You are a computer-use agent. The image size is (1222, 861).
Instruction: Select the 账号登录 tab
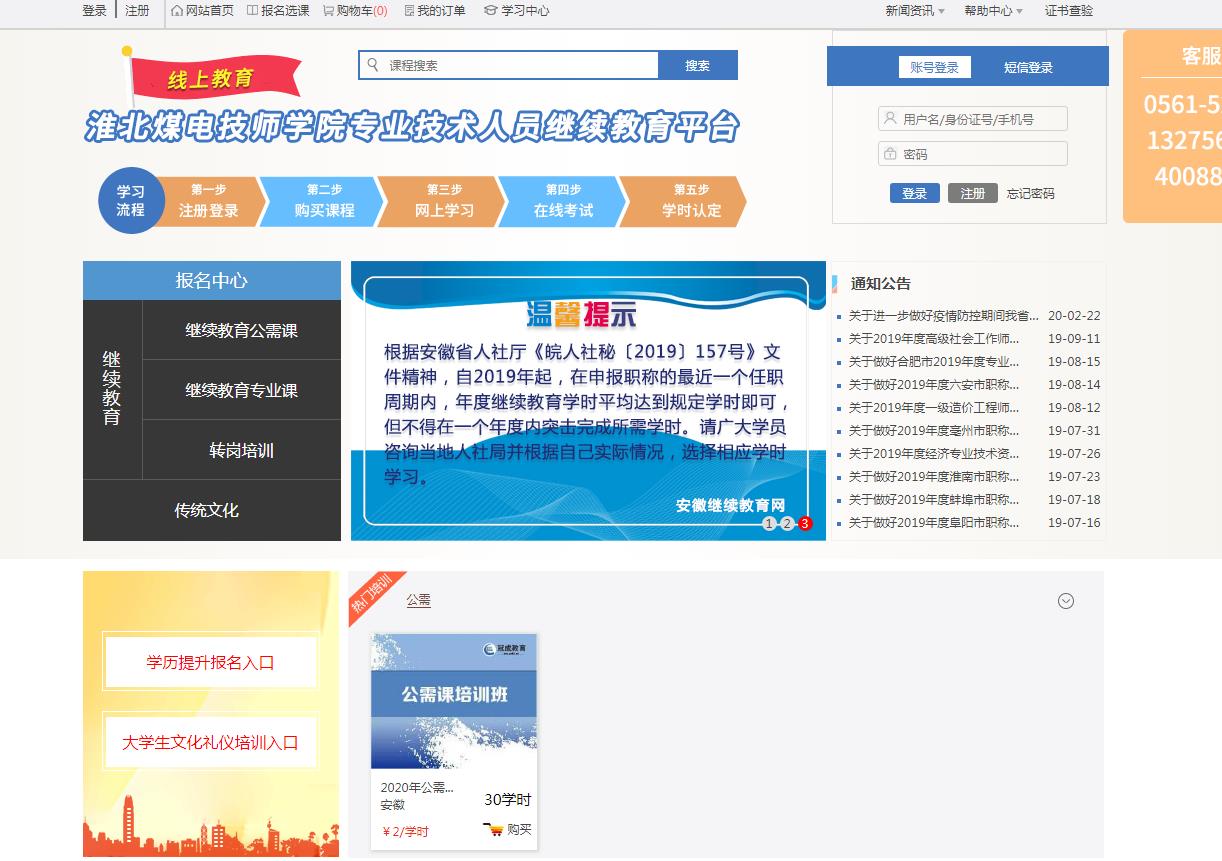point(934,68)
